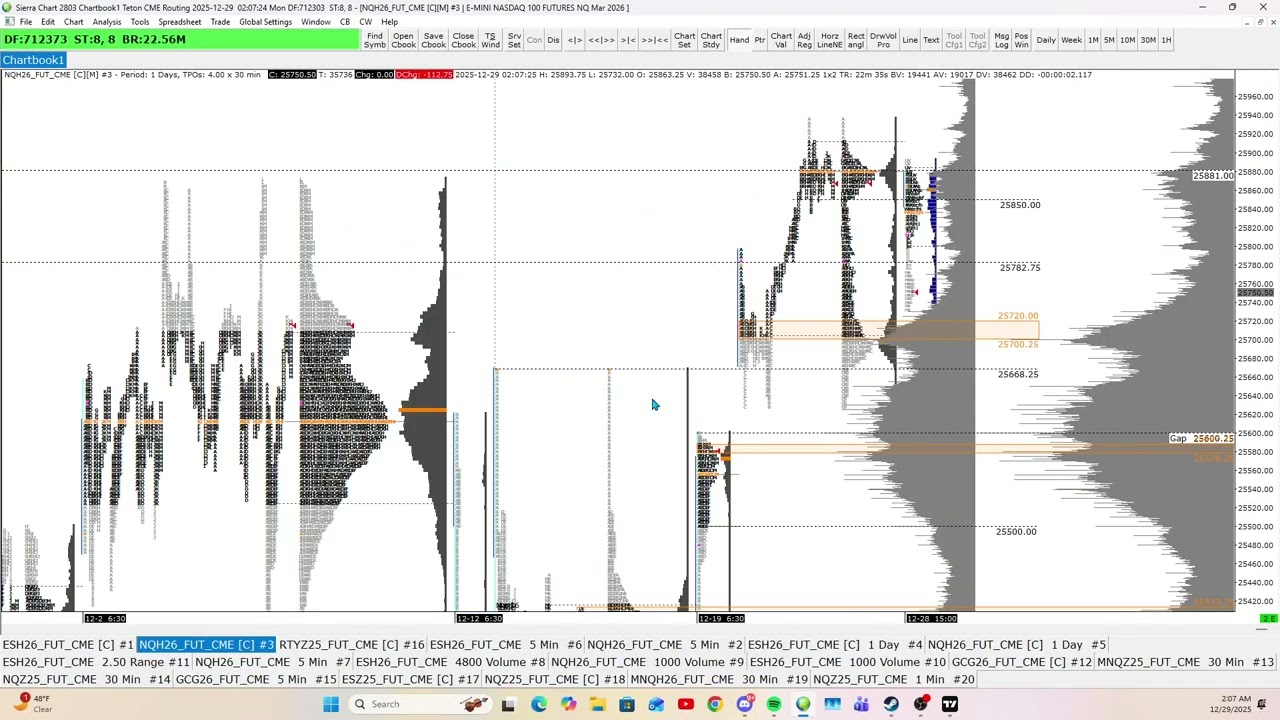Set chart period to 5M
1280x720 pixels.
tap(1109, 40)
